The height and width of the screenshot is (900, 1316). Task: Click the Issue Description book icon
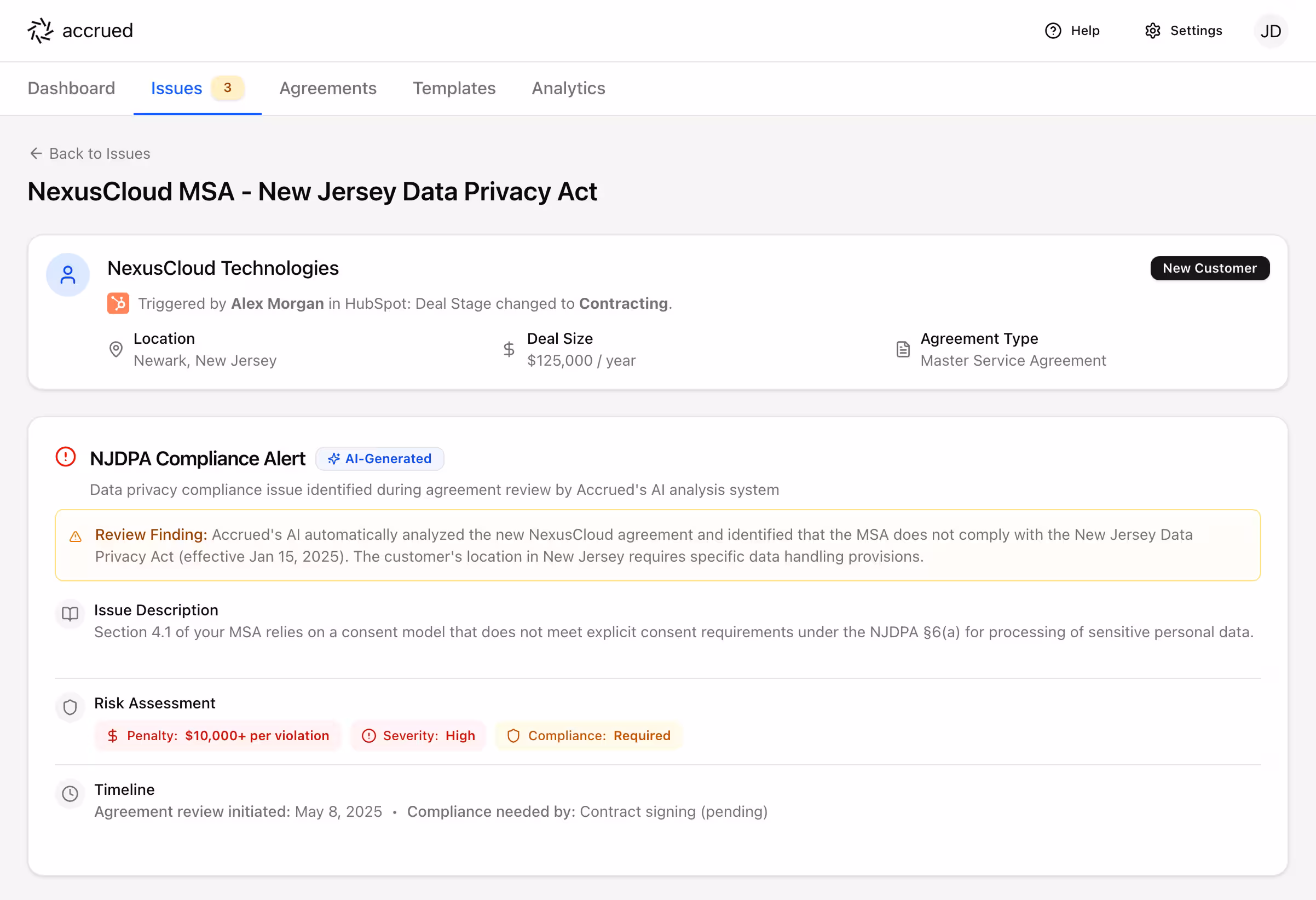(70, 614)
